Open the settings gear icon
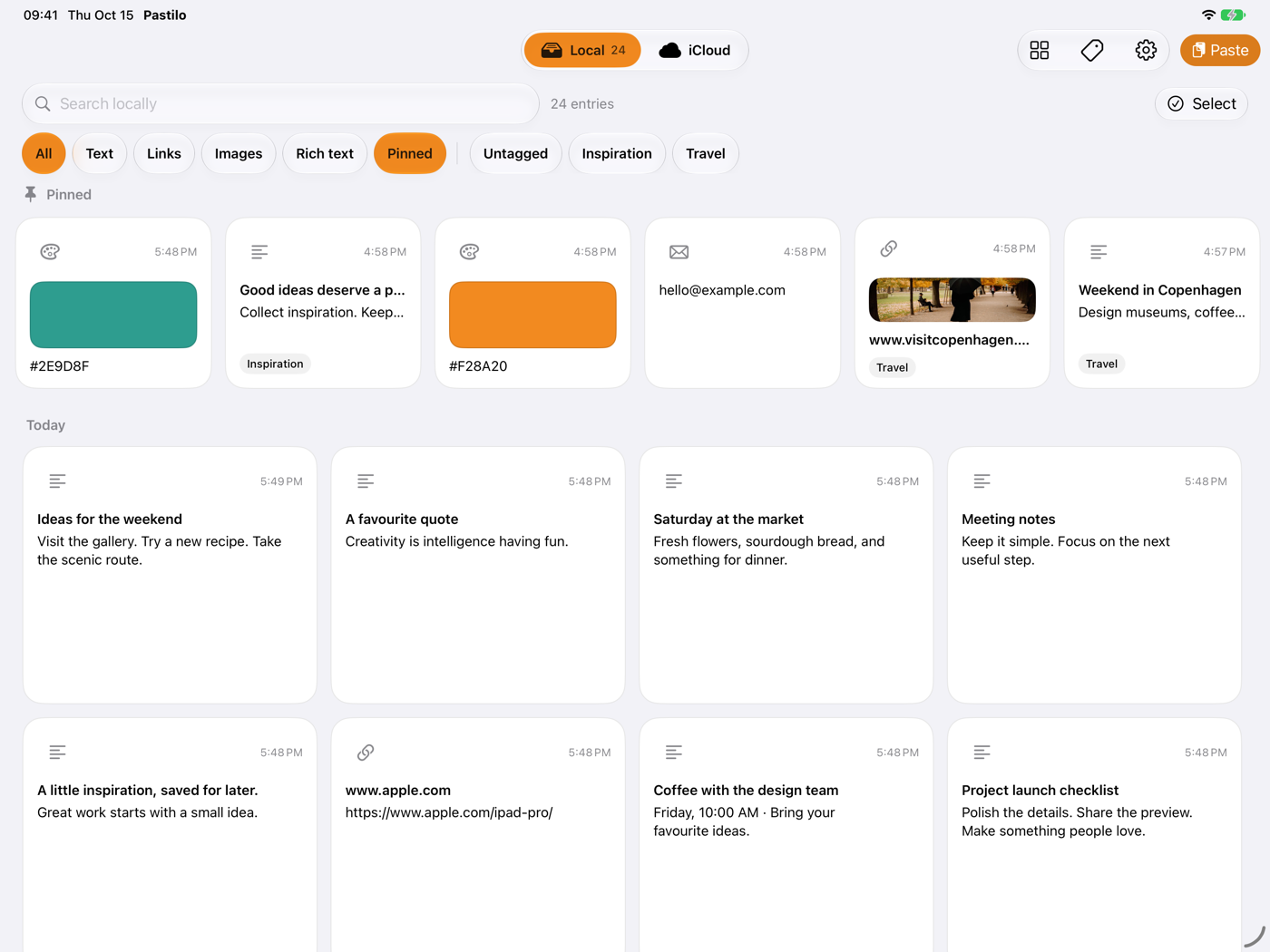This screenshot has width=1270, height=952. coord(1146,51)
